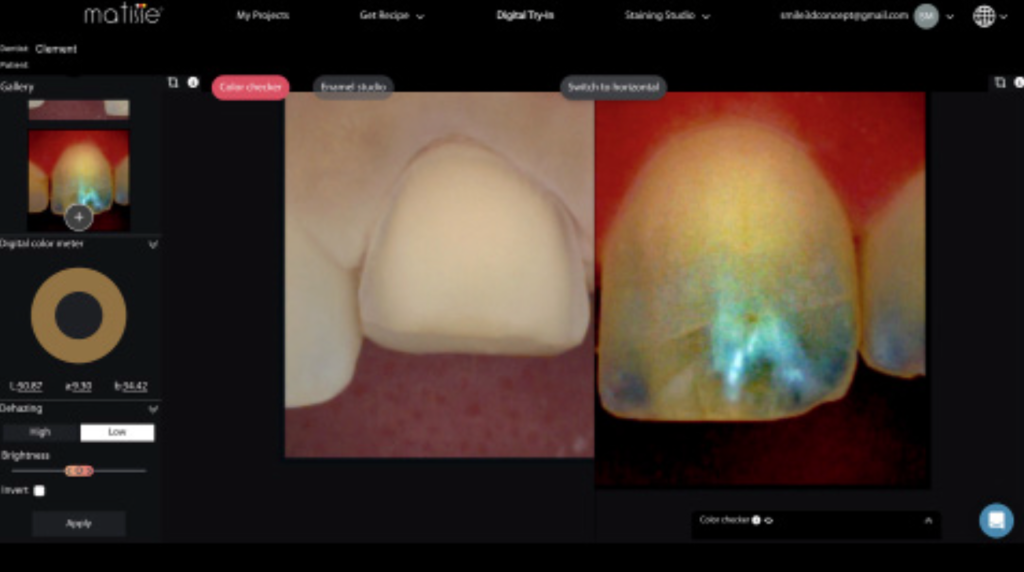This screenshot has width=1024, height=572.
Task: Open the chat support bubble
Action: pos(996,520)
